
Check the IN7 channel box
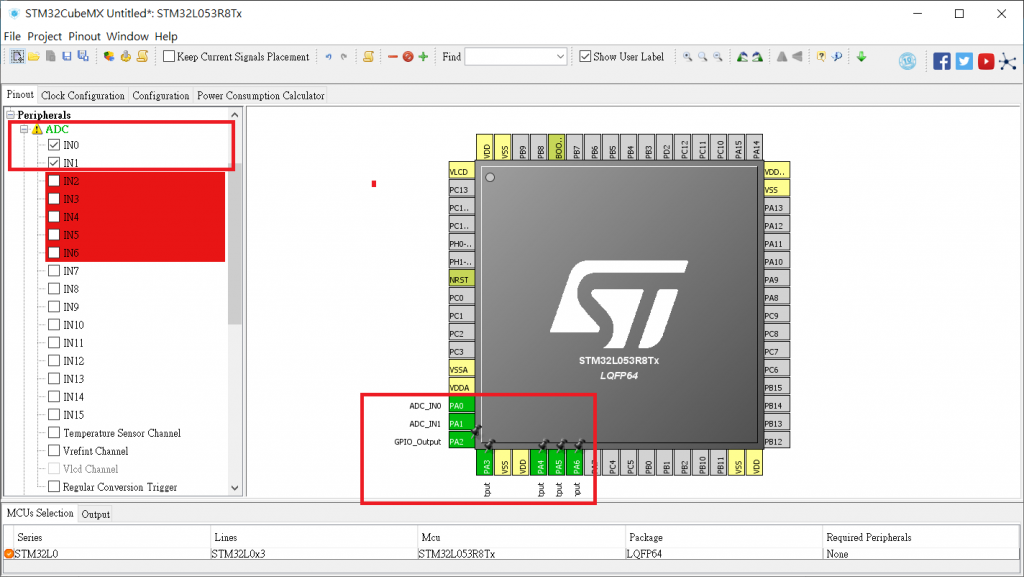pyautogui.click(x=54, y=270)
